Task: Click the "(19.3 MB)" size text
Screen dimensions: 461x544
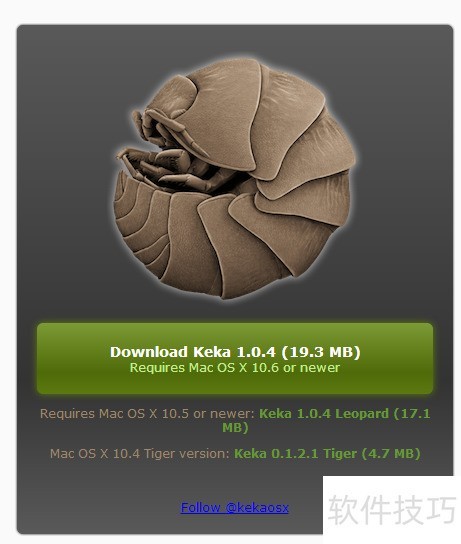Action: [321, 352]
